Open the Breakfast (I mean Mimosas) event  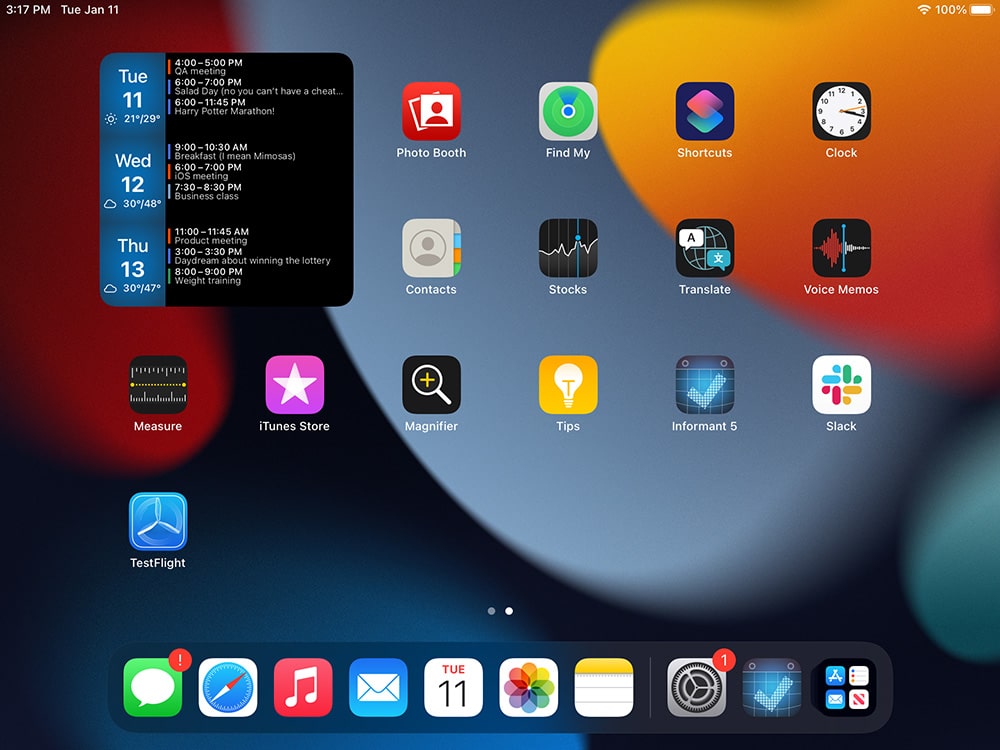click(x=260, y=152)
